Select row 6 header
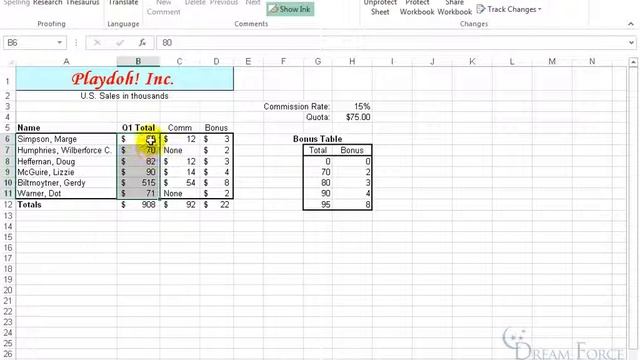This screenshot has width=640, height=360. (x=8, y=139)
